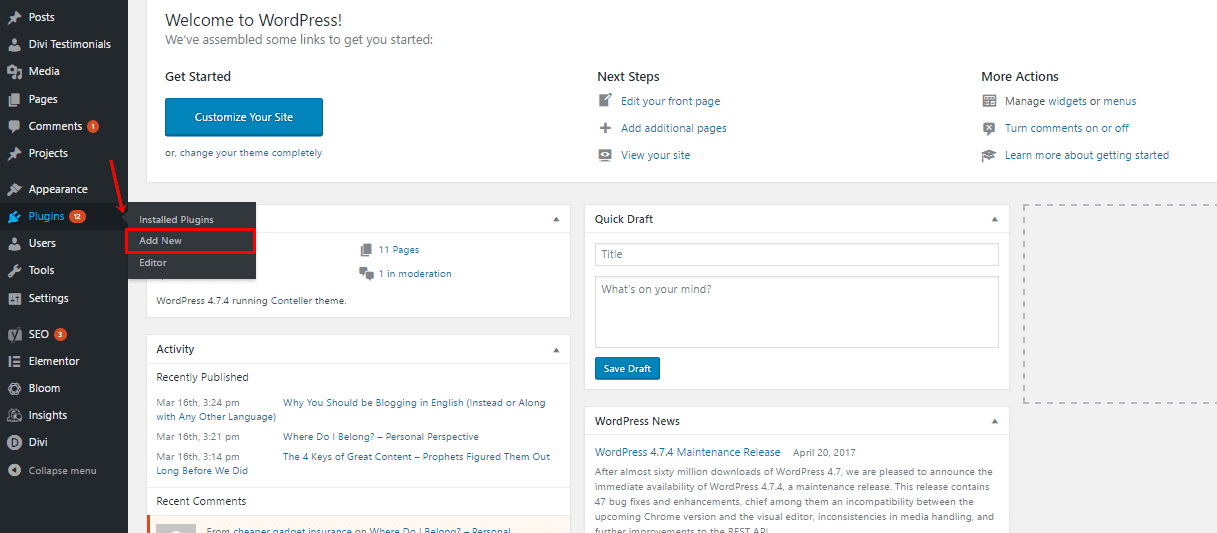Open the Yoast SEO icon in sidebar

14,335
